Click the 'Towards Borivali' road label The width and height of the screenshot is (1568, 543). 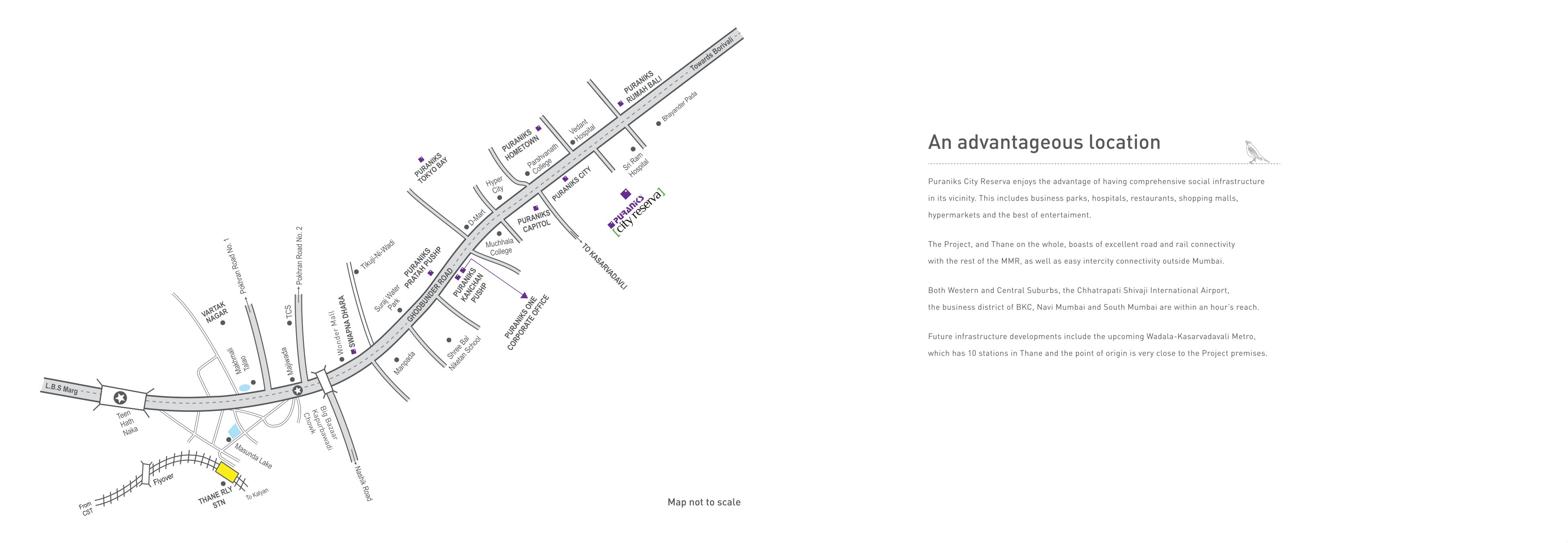click(712, 54)
